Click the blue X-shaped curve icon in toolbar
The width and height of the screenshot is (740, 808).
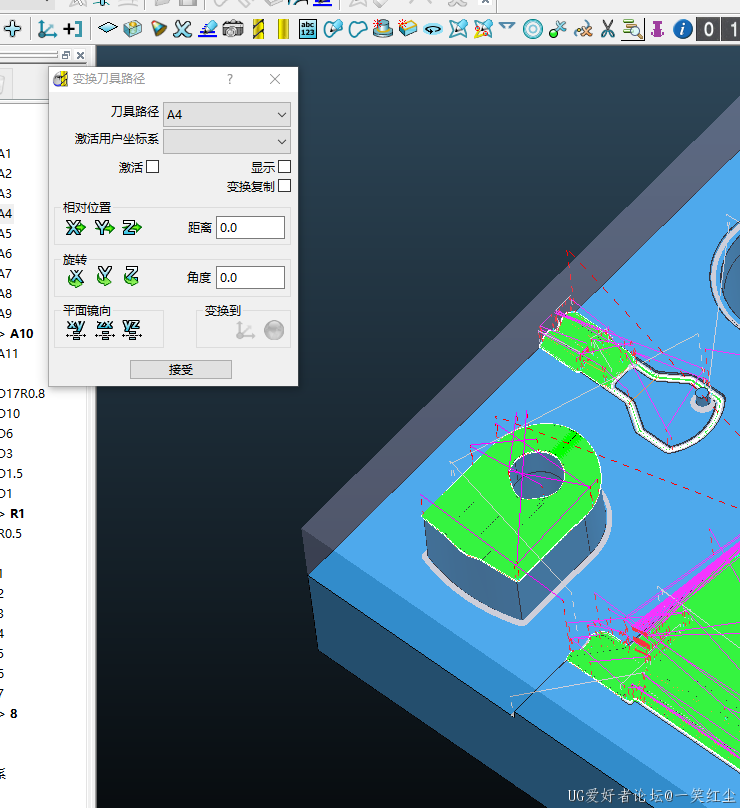[x=182, y=29]
